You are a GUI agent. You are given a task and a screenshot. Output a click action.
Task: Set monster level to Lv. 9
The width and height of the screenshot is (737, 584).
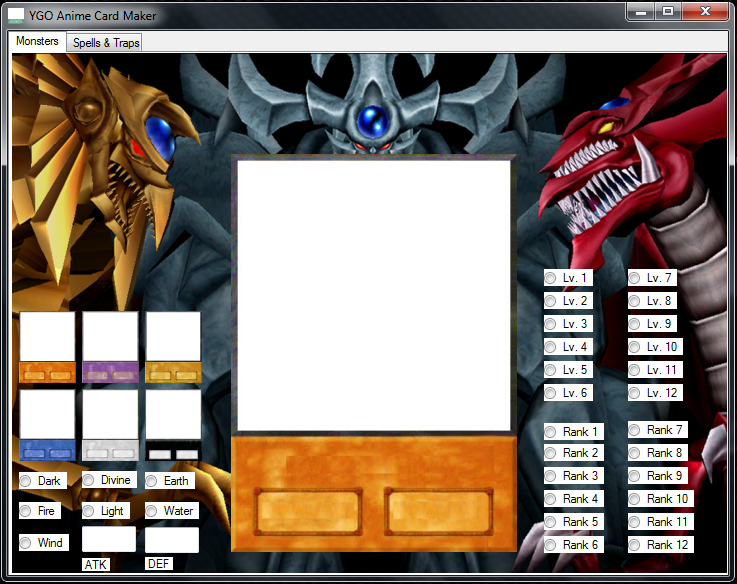652,324
